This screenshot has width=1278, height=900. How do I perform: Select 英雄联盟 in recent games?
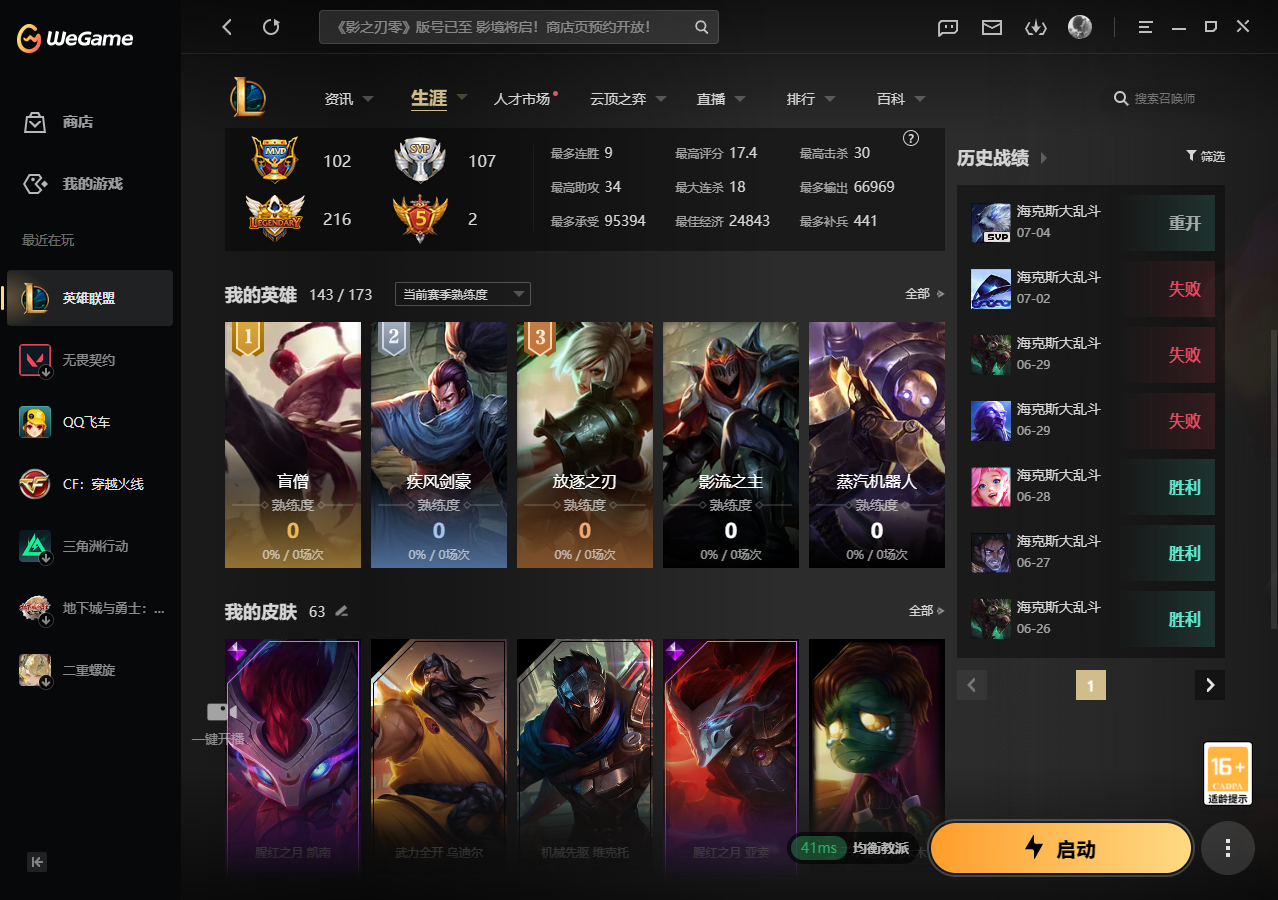tap(90, 298)
